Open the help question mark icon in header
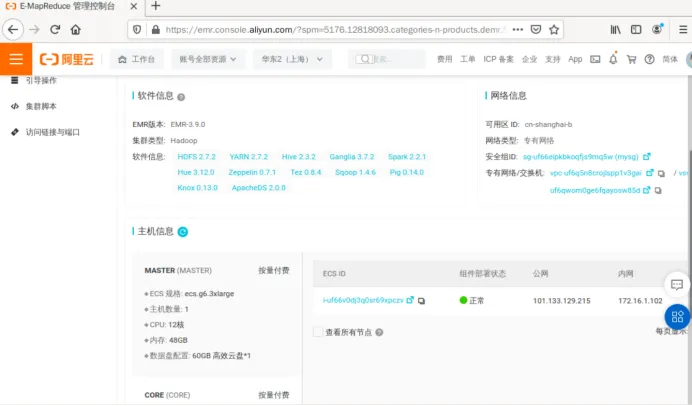This screenshot has width=692, height=406. 650,59
